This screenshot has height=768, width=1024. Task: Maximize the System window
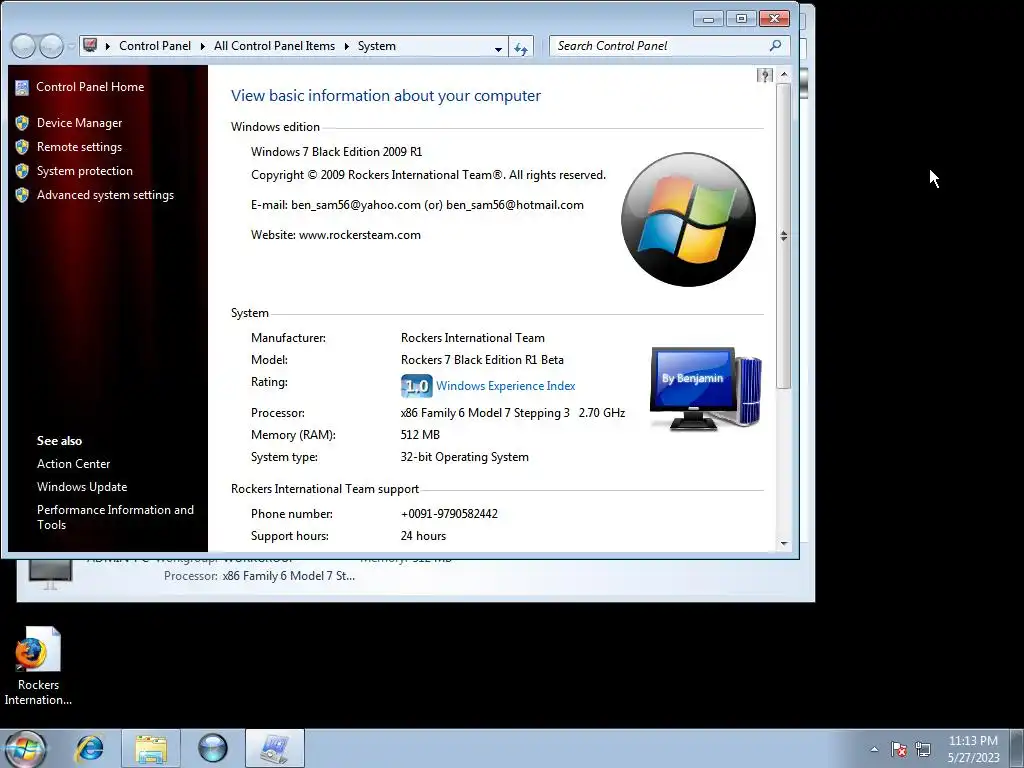pos(741,19)
